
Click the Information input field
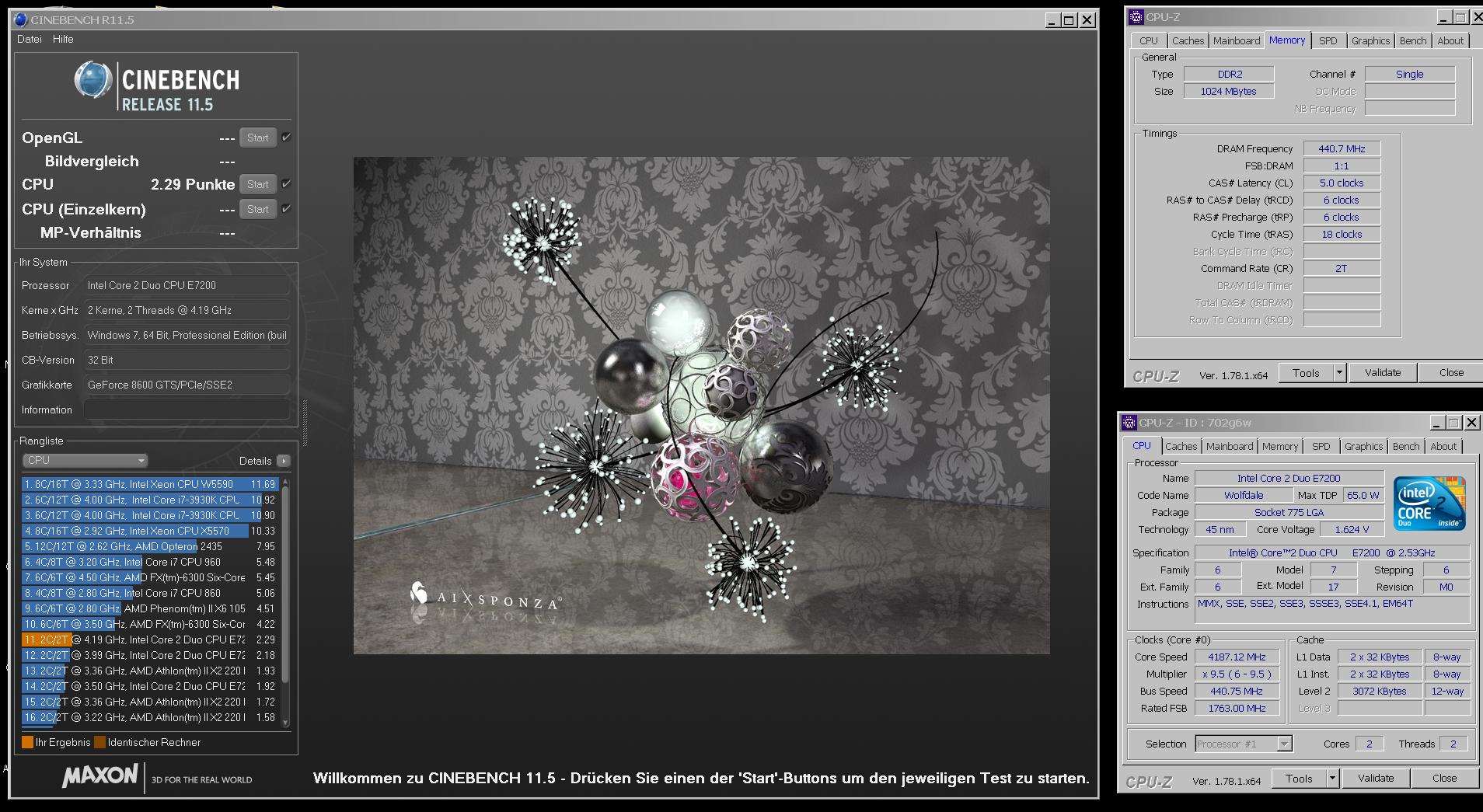point(187,409)
